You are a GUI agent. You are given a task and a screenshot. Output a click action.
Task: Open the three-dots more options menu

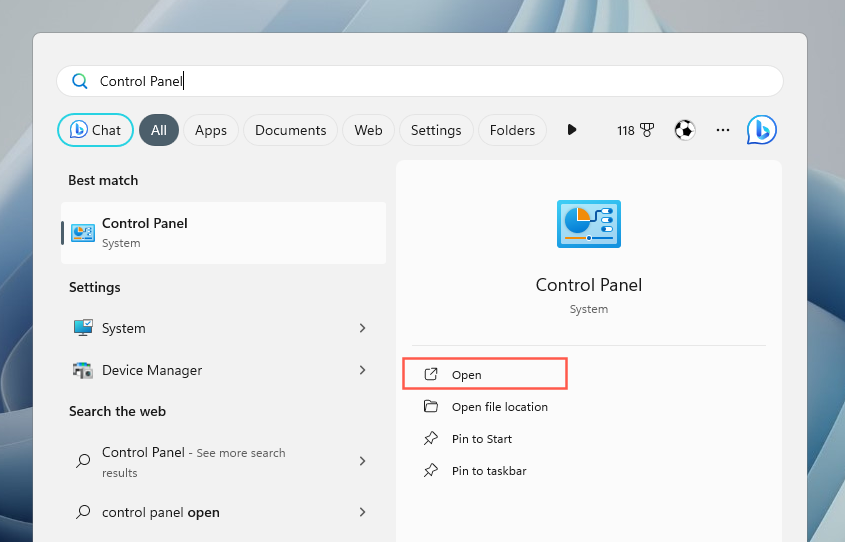click(x=723, y=130)
